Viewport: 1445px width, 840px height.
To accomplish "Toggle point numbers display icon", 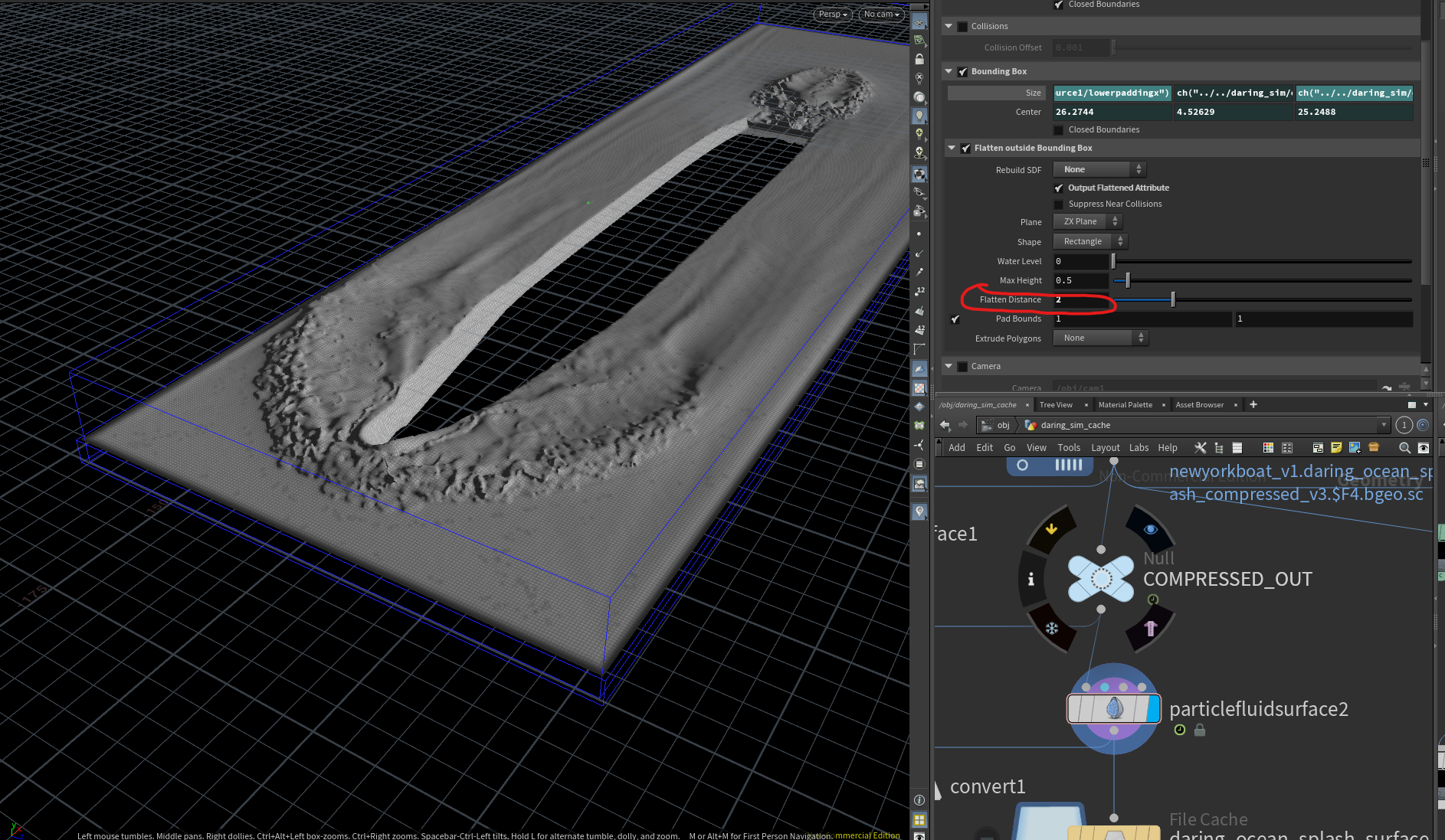I will tap(919, 292).
